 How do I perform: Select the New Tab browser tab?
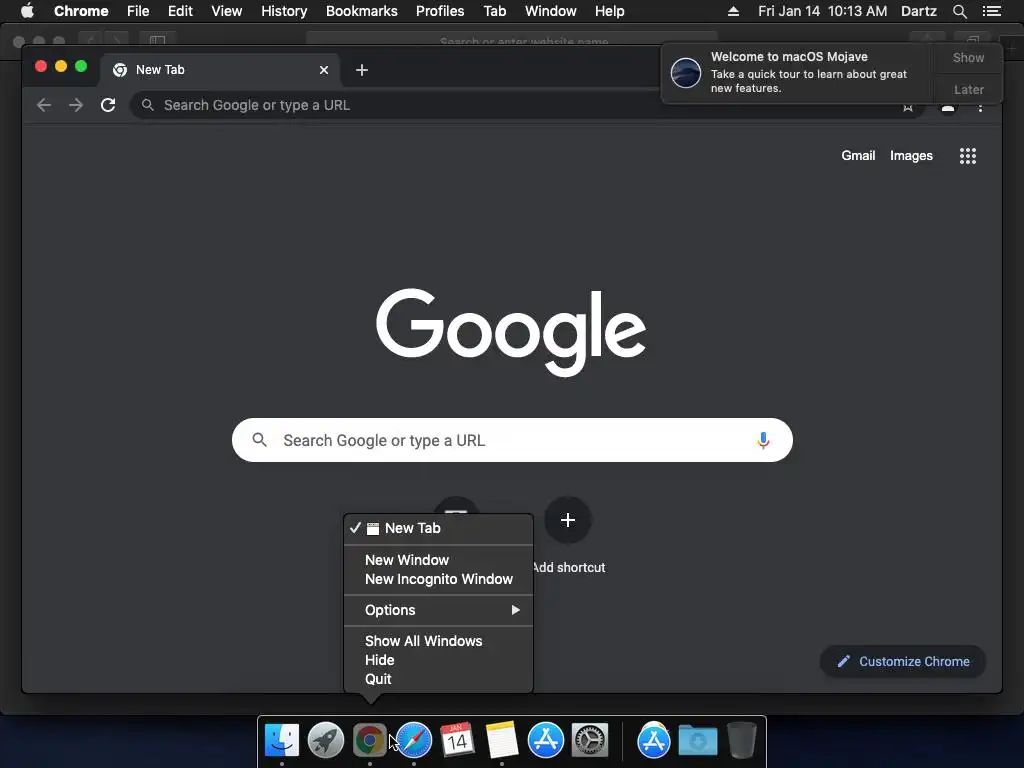[x=219, y=70]
